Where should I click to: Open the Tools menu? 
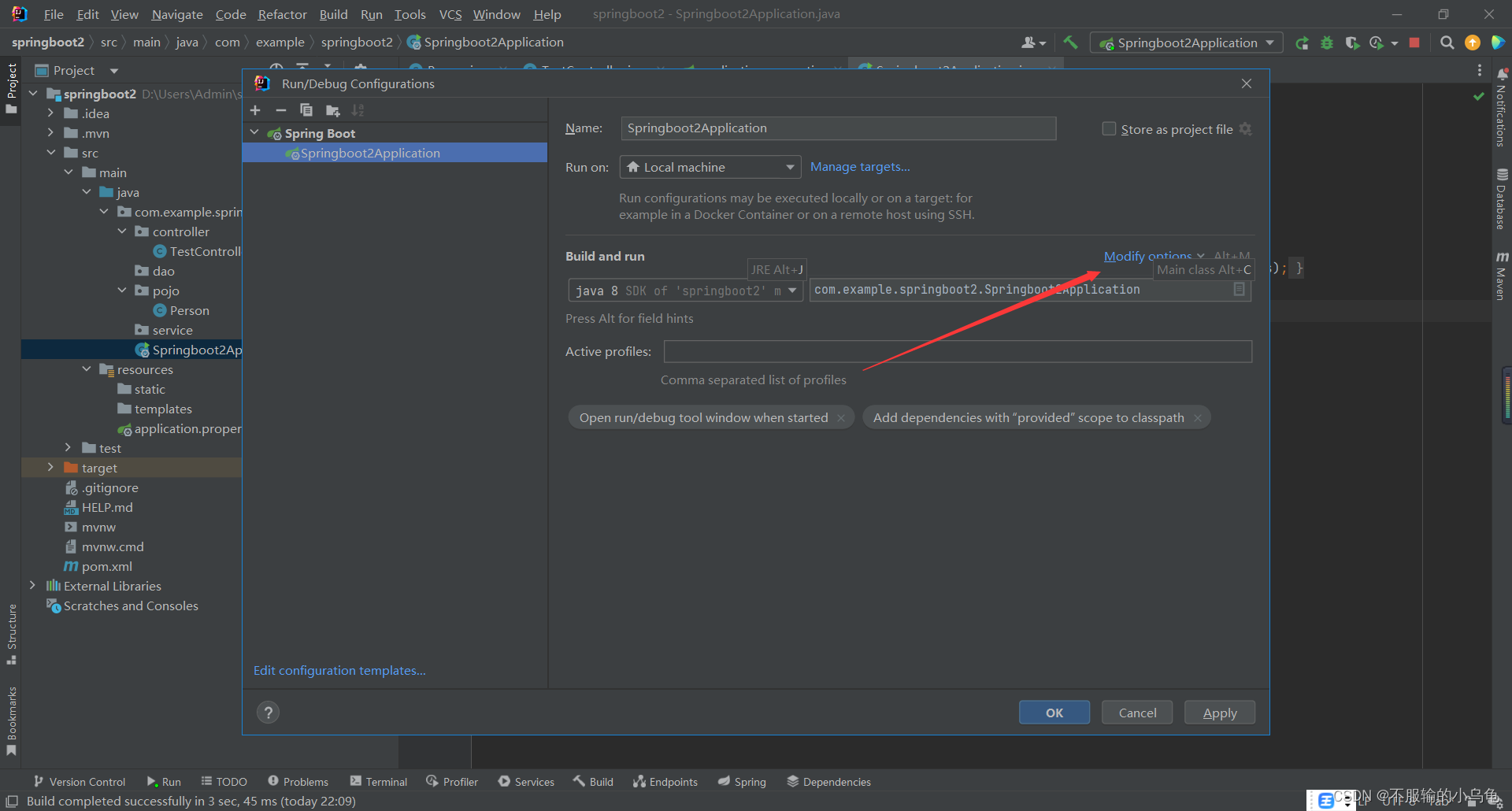tap(409, 14)
